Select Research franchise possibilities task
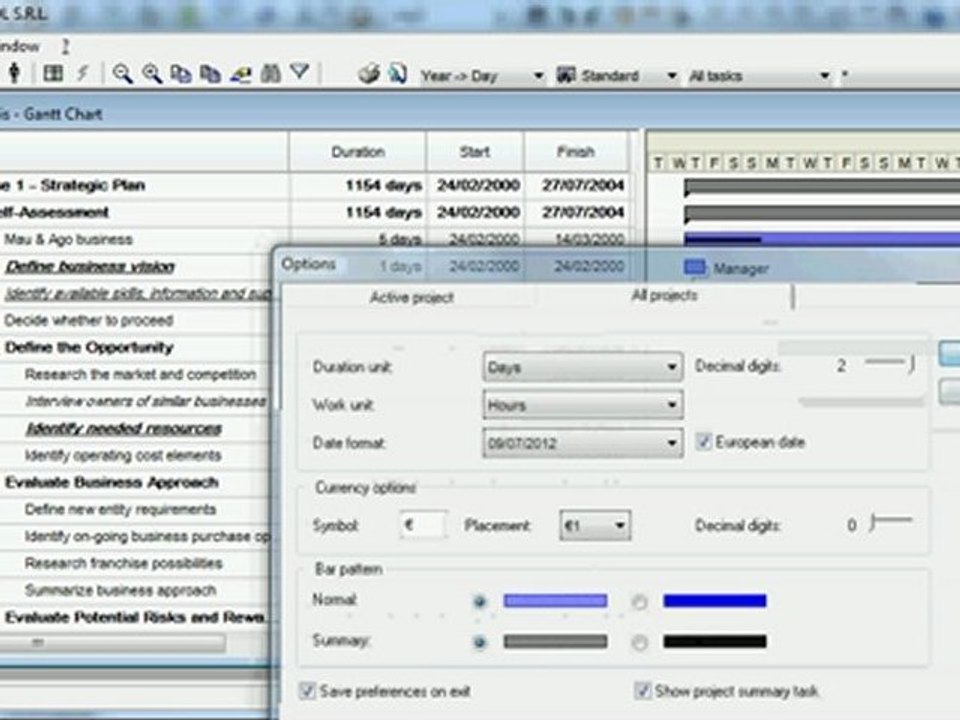Viewport: 960px width, 720px height. tap(123, 563)
